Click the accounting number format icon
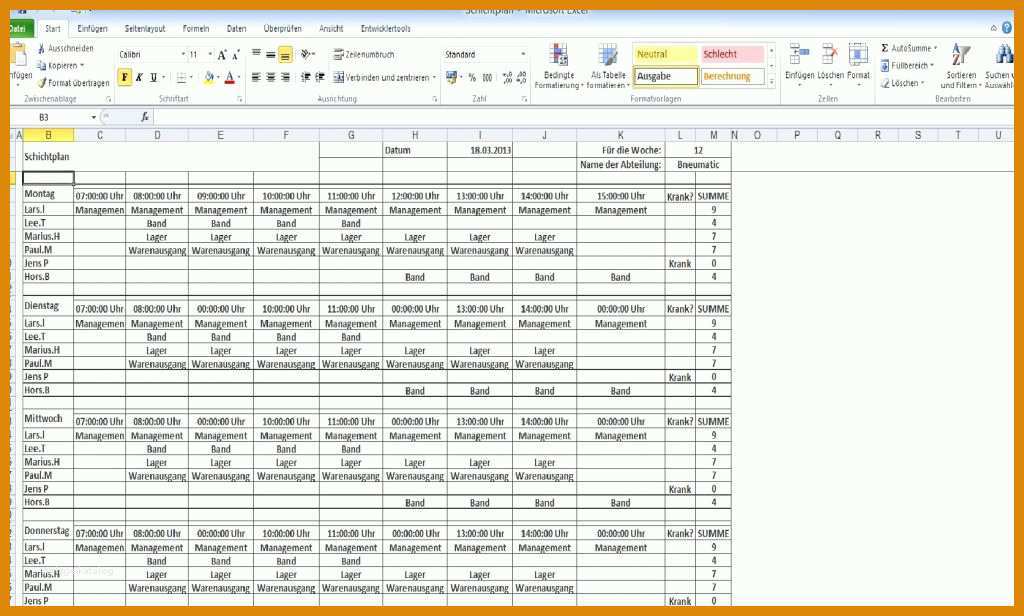The width and height of the screenshot is (1024, 616). tap(451, 77)
